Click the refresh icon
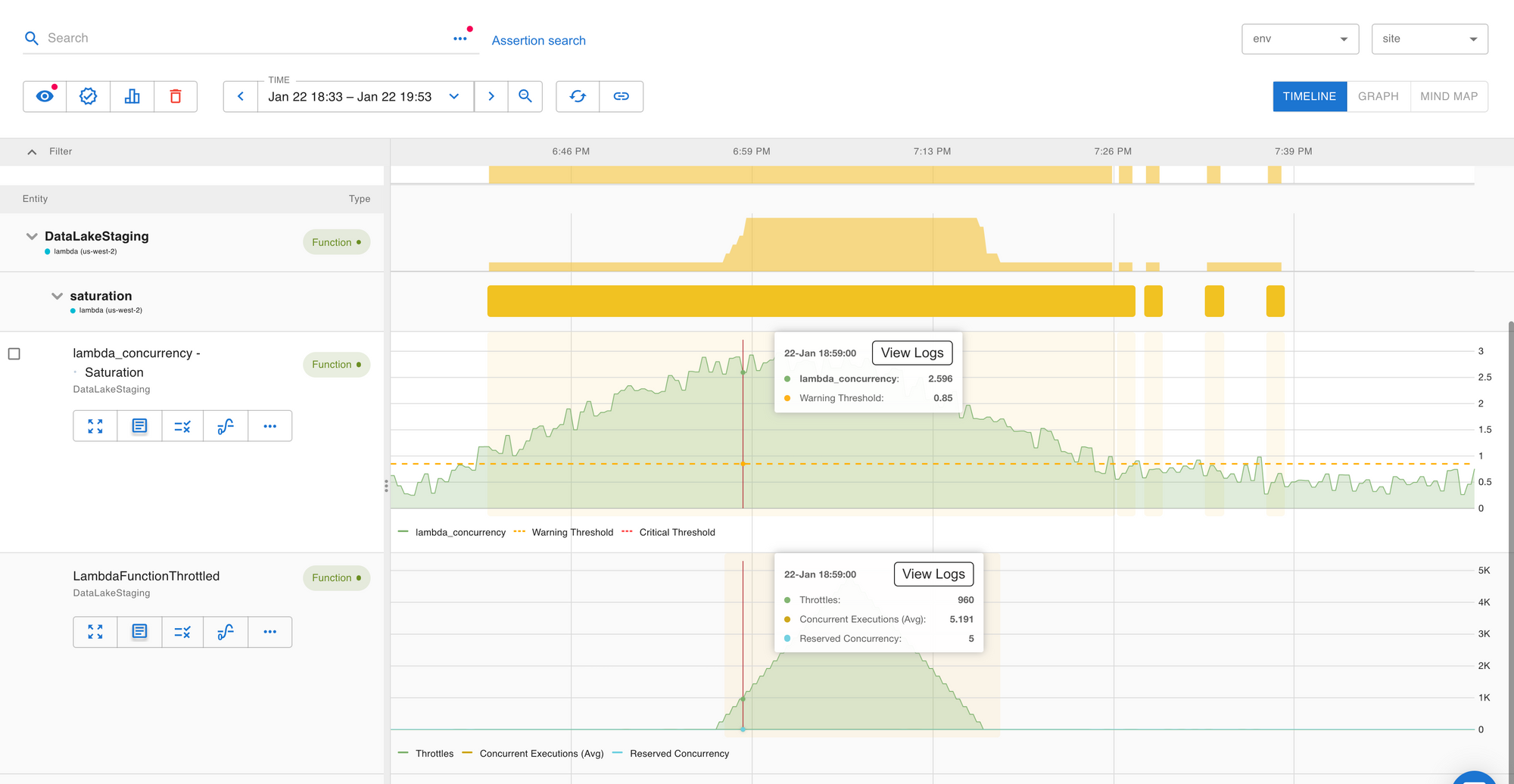 click(578, 96)
